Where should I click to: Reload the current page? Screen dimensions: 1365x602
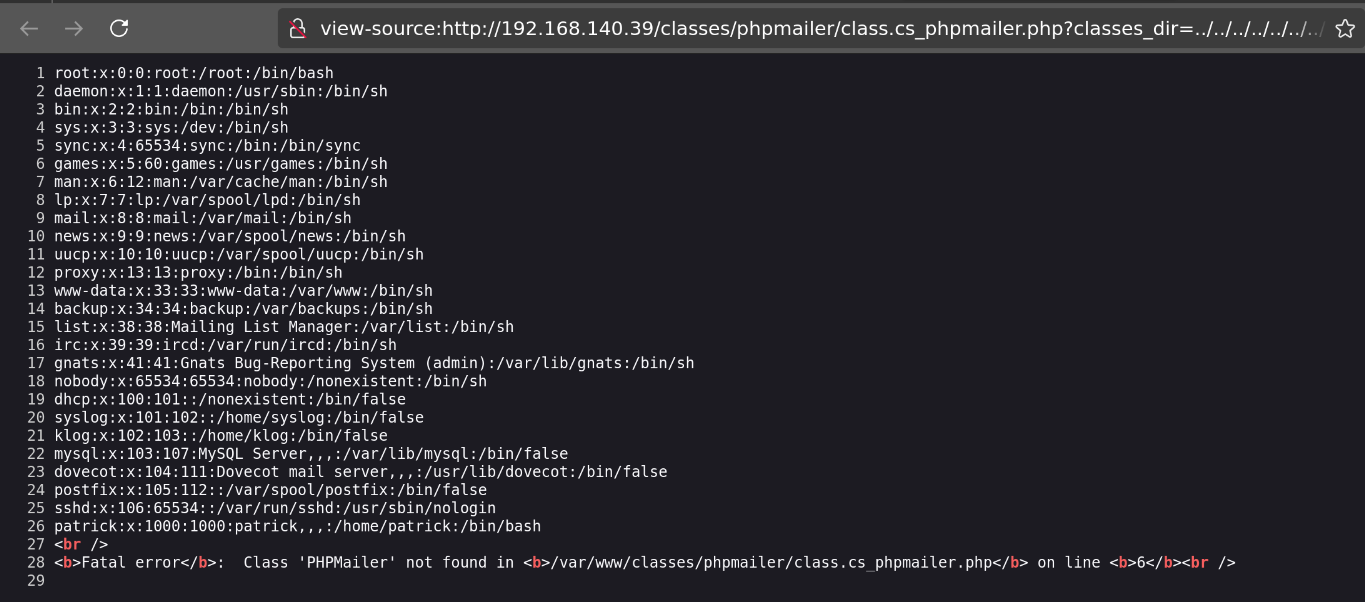(119, 28)
